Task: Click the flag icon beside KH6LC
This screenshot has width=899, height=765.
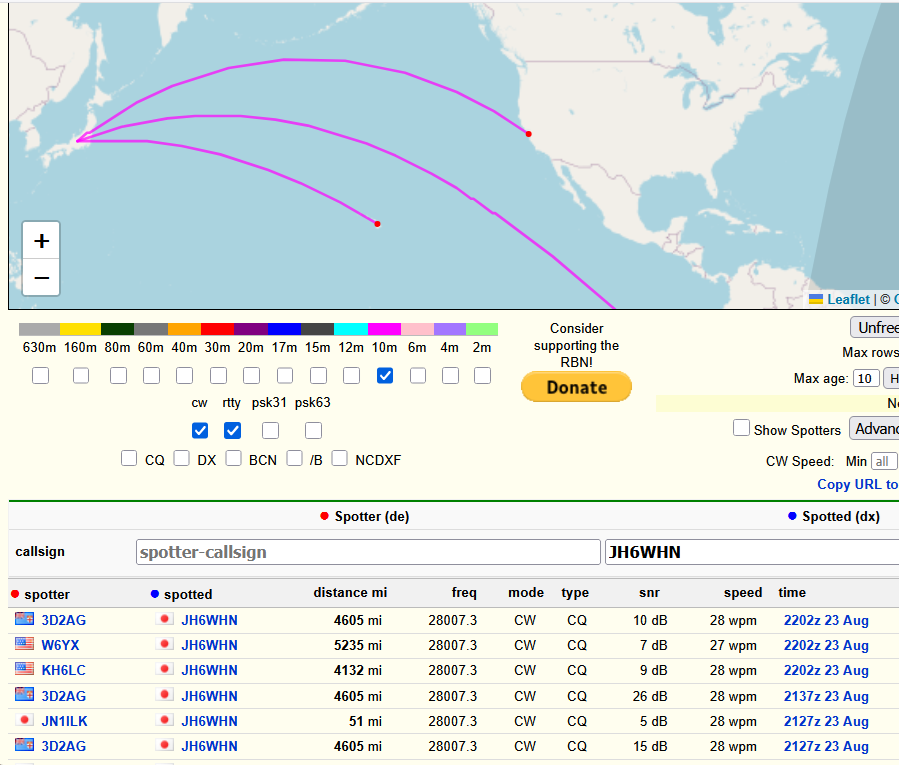Action: [x=24, y=670]
